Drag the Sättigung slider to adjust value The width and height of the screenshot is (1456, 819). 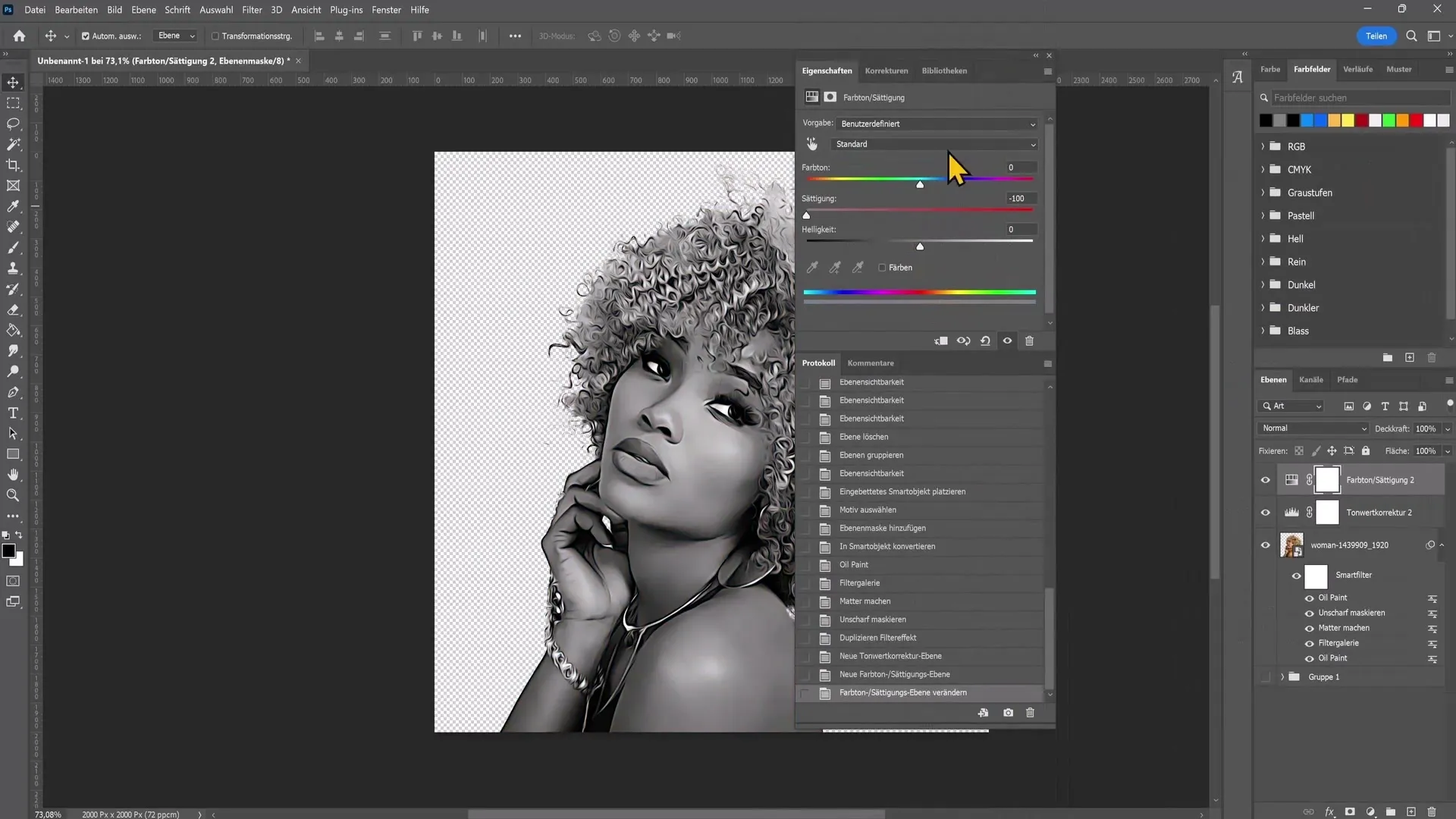[x=805, y=214]
